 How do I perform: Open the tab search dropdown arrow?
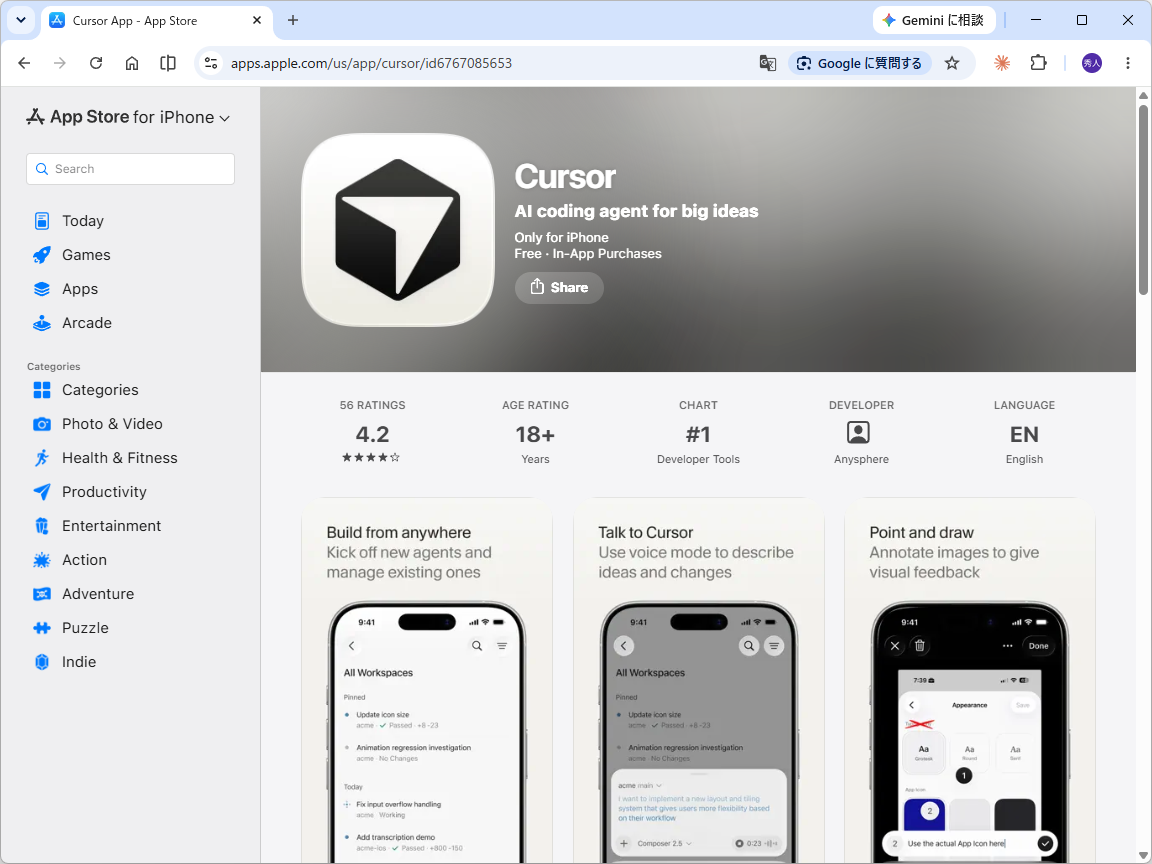coord(21,20)
